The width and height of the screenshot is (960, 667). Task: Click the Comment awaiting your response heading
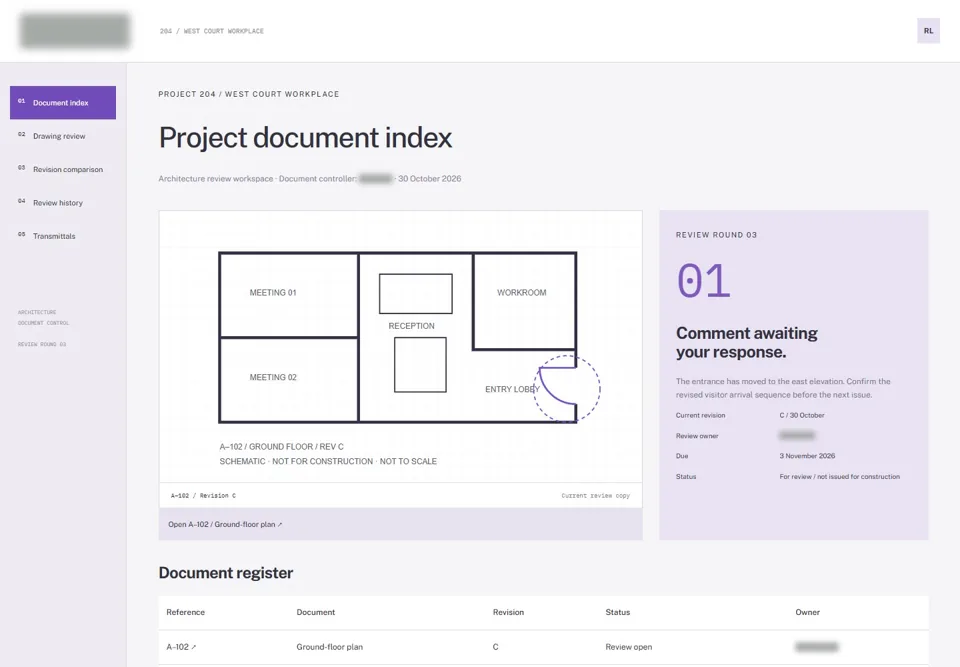pyautogui.click(x=746, y=342)
